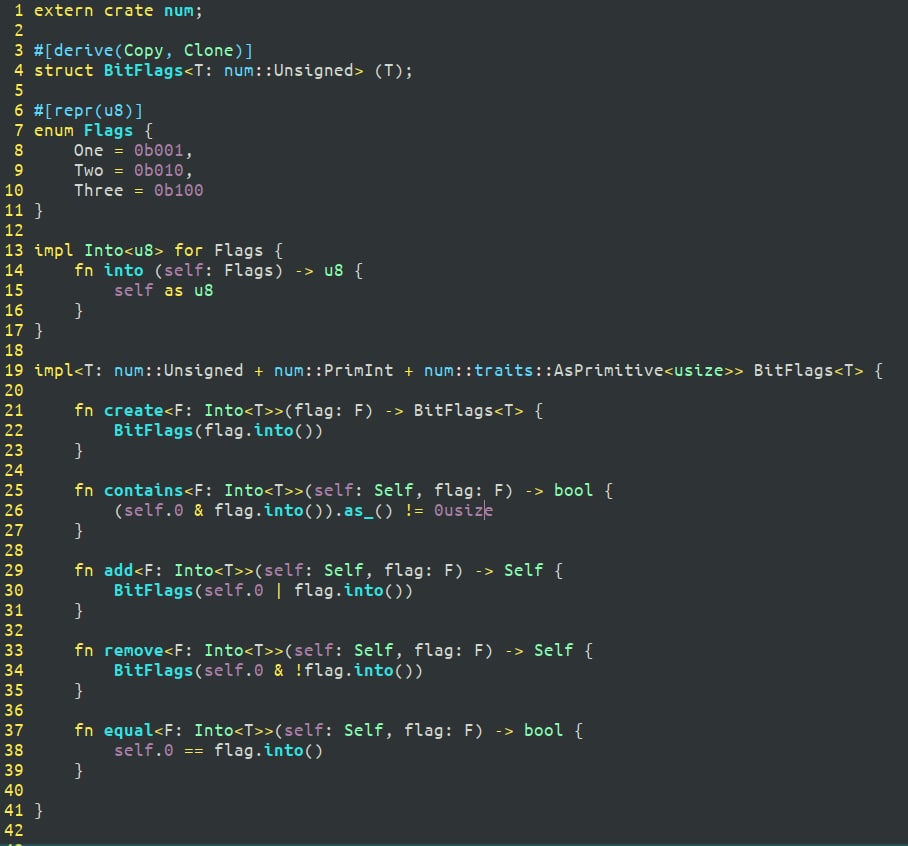The height and width of the screenshot is (846, 908).
Task: Click 'Into<u8>' in the impl line
Action: tap(123, 251)
